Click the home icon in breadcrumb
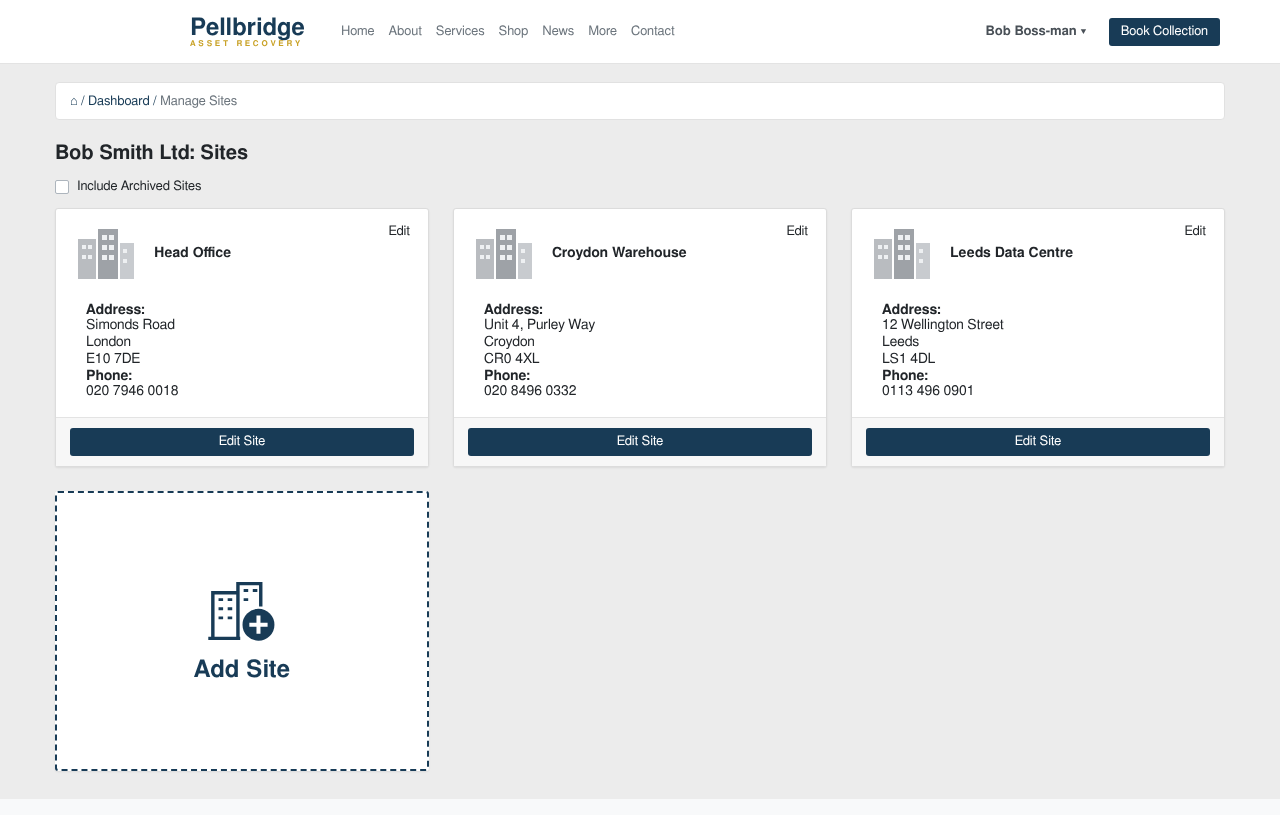Image resolution: width=1280 pixels, height=815 pixels. 74,101
